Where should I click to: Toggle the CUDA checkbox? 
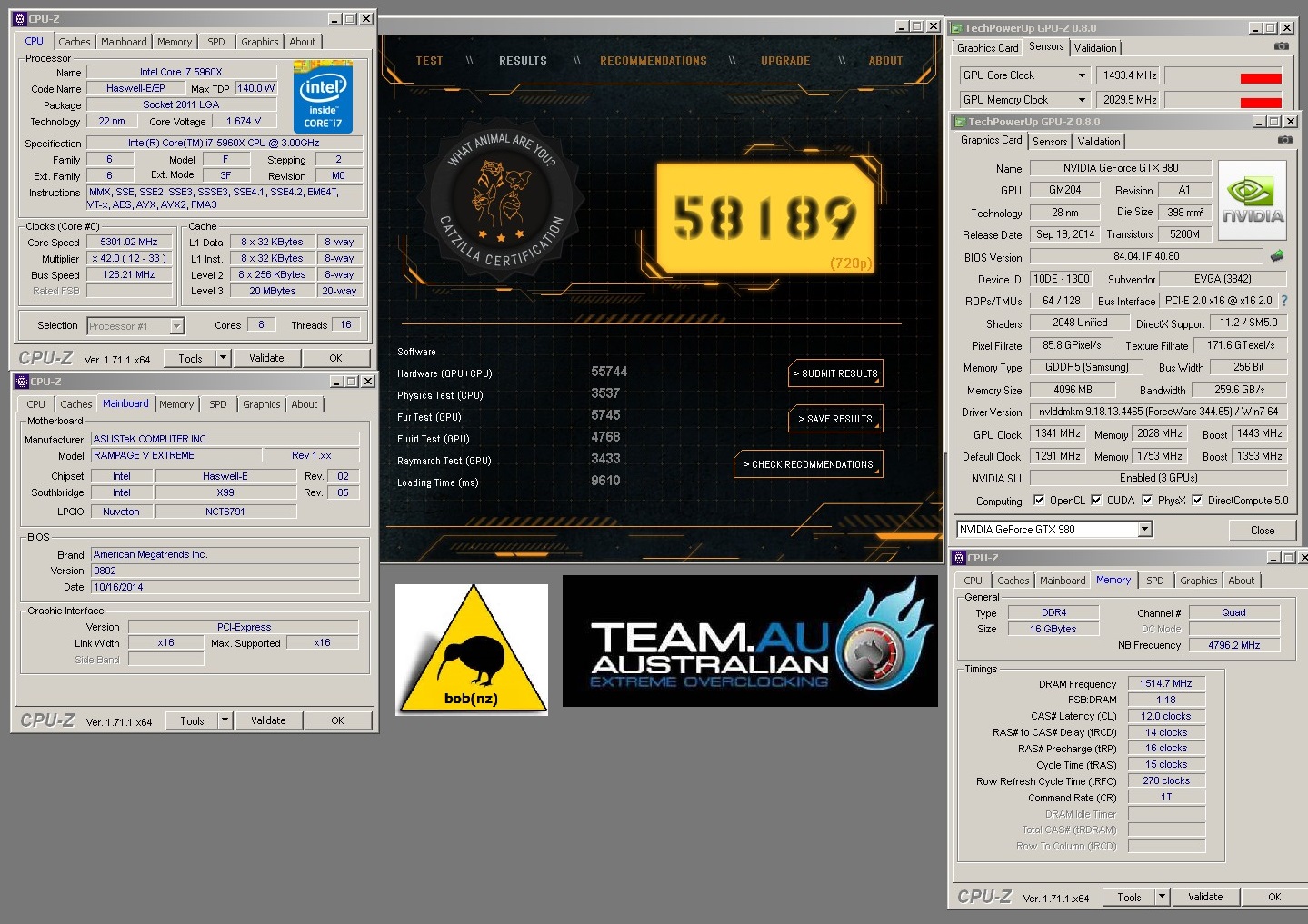click(x=1096, y=500)
